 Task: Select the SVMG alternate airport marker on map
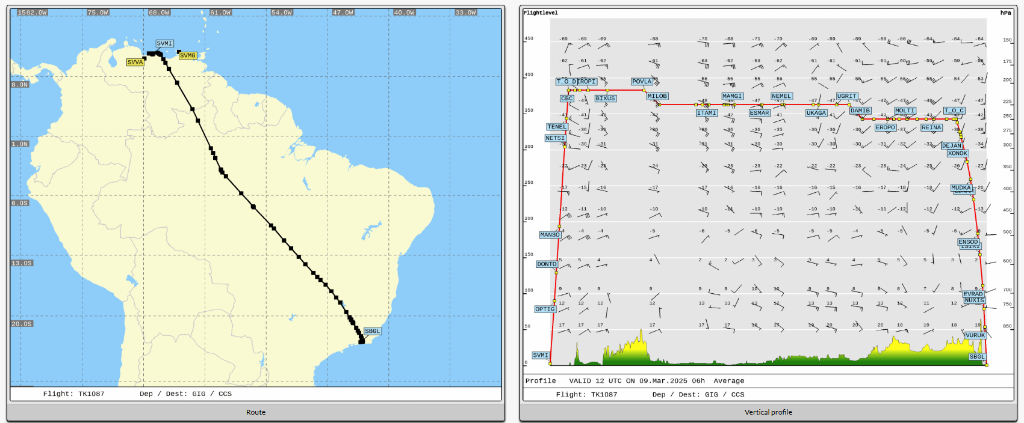coord(188,55)
